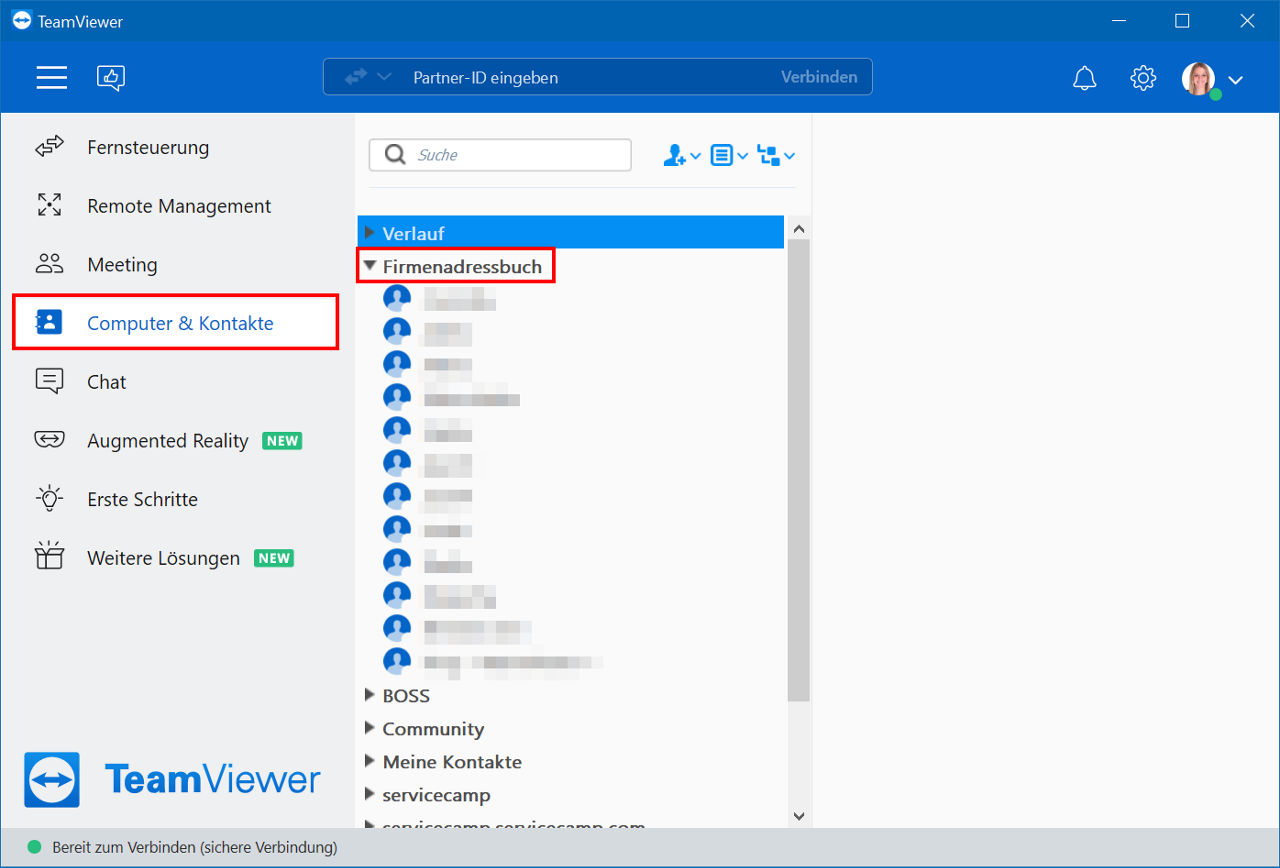Click the Verbinden button
This screenshot has height=868, width=1280.
(819, 77)
